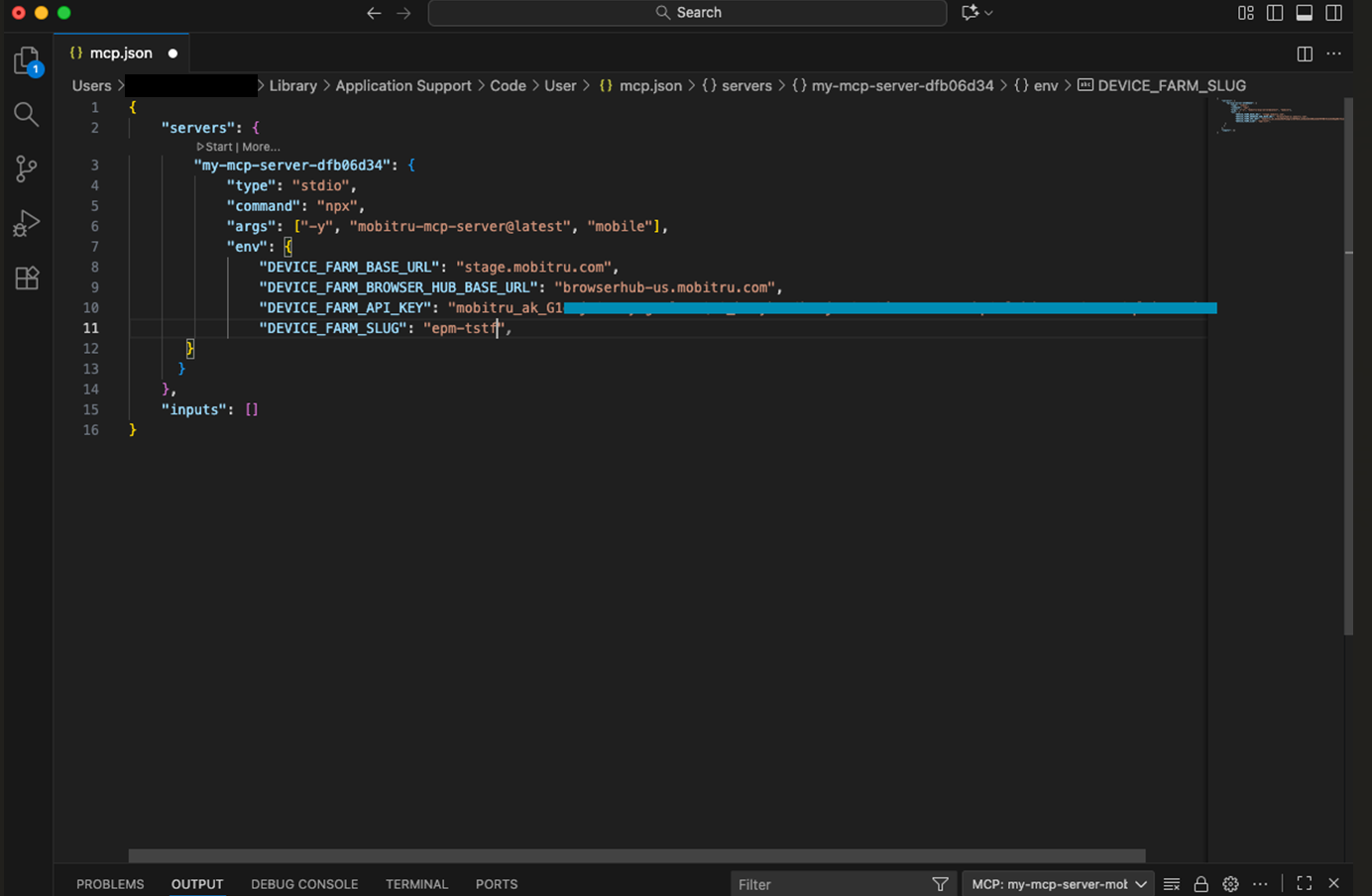Switch to the Terminal tab
The image size is (1372, 896).
416,884
